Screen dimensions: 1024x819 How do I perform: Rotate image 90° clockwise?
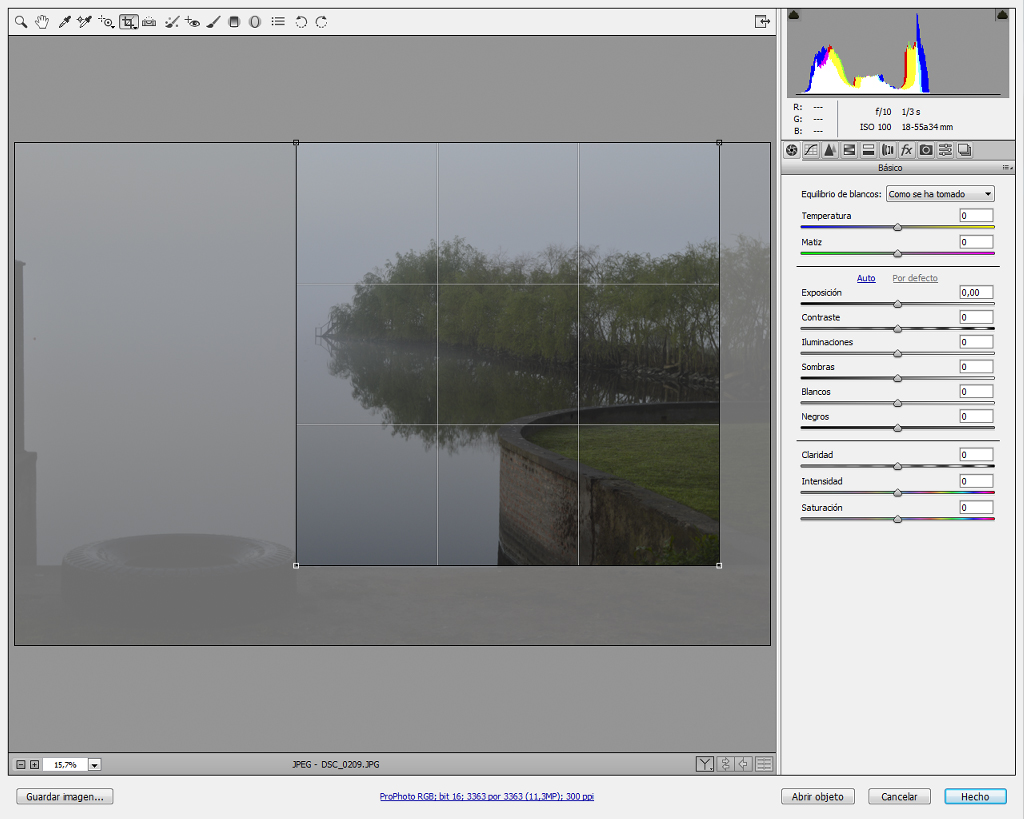321,22
